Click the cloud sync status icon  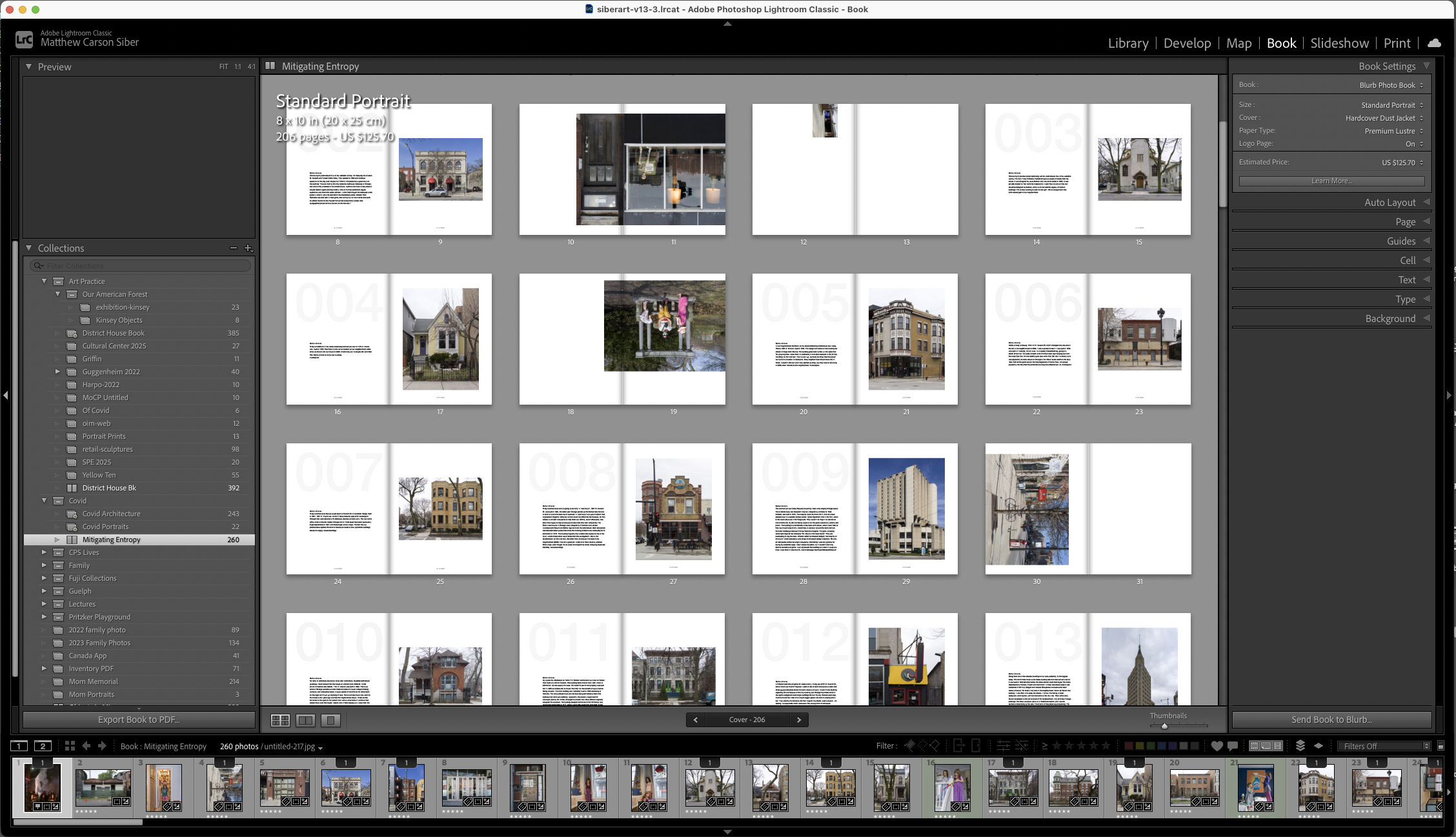click(1434, 43)
